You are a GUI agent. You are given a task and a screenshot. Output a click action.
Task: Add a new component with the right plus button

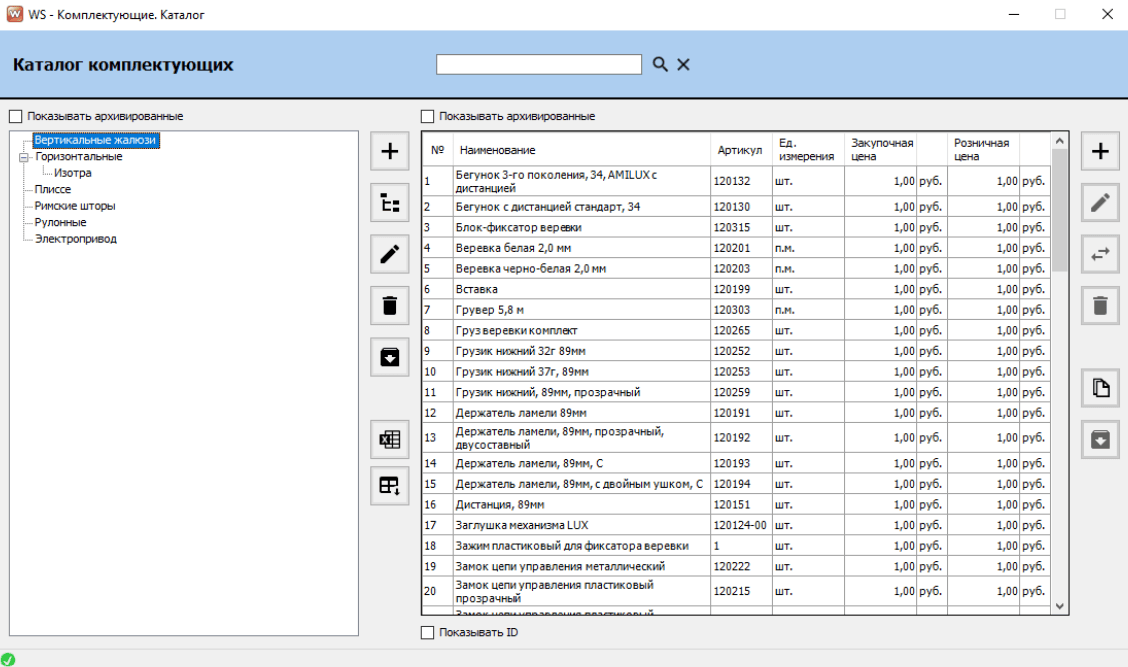pos(1100,152)
